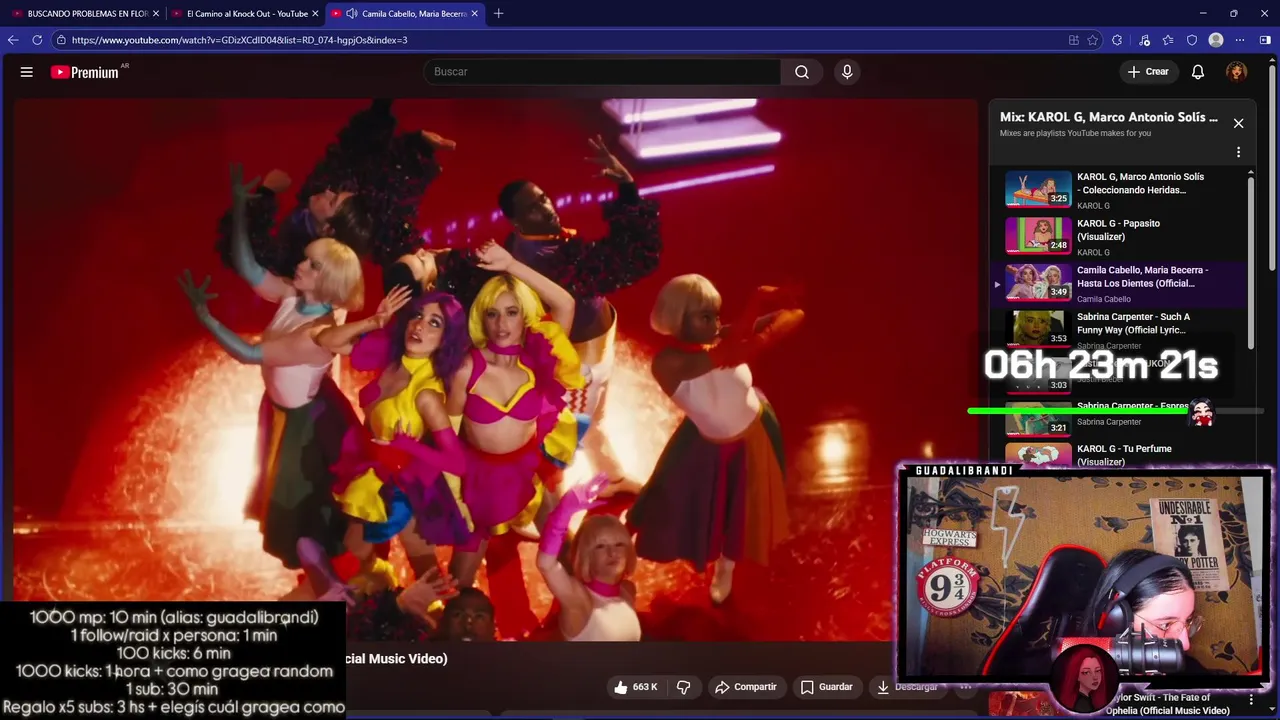The height and width of the screenshot is (720, 1280).
Task: Open the browser extensions puzzle icon
Action: pos(1117,40)
